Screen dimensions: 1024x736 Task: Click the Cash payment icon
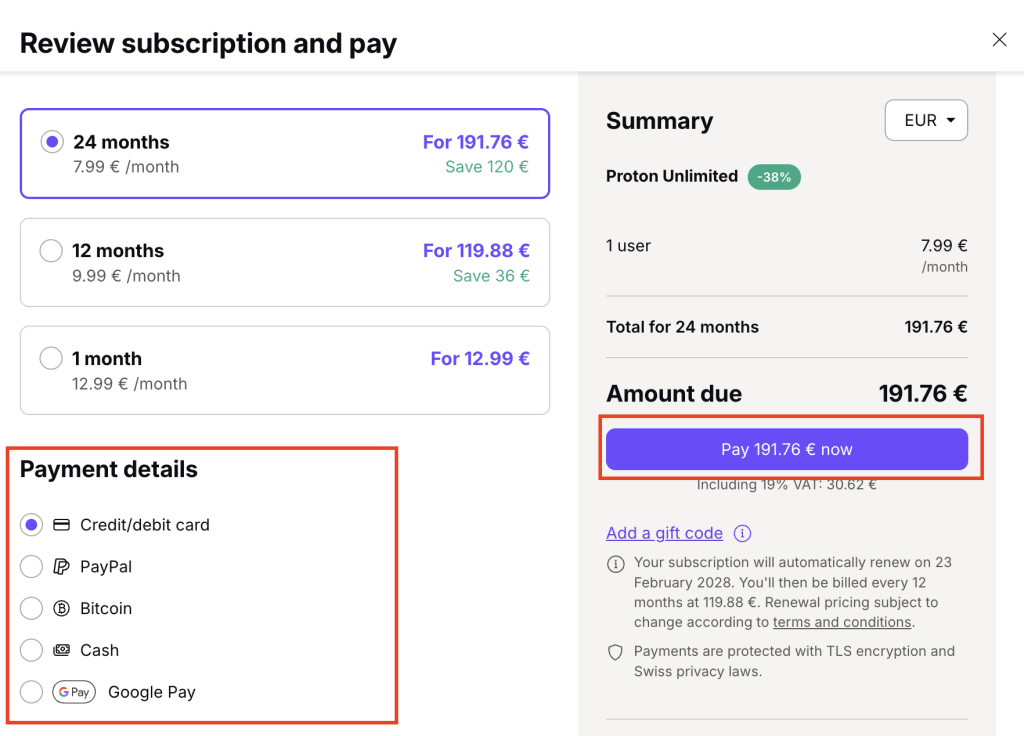pyautogui.click(x=60, y=650)
